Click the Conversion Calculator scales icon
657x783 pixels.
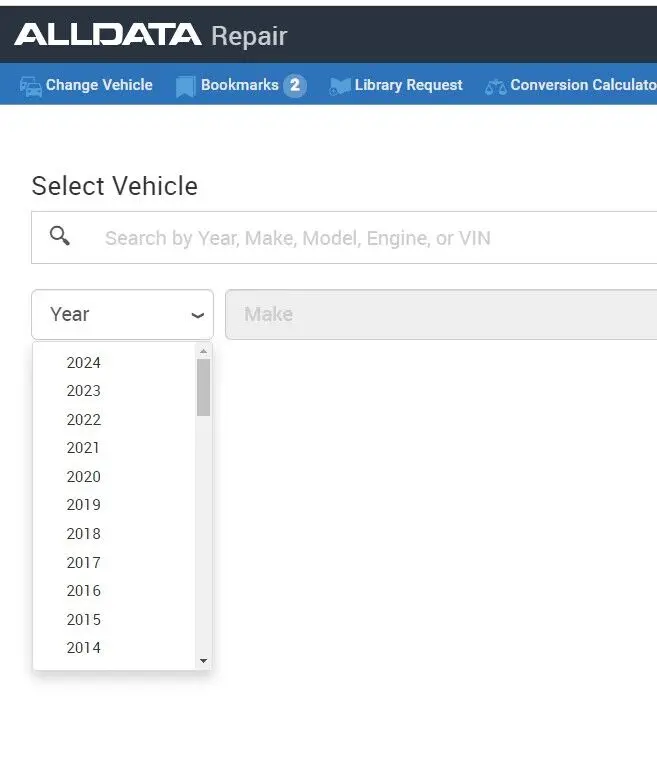click(x=495, y=87)
